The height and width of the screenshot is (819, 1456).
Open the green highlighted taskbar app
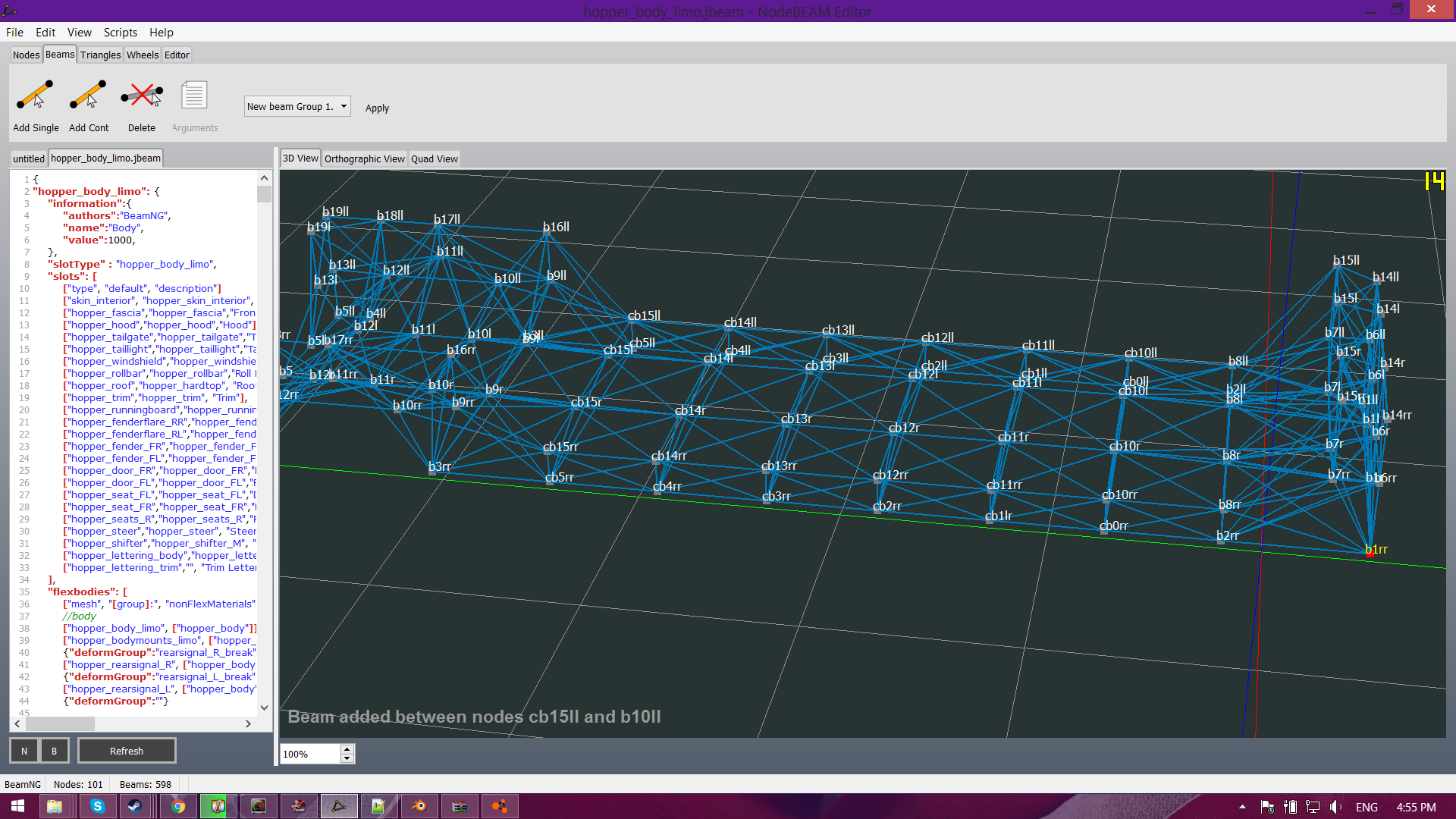(x=218, y=806)
